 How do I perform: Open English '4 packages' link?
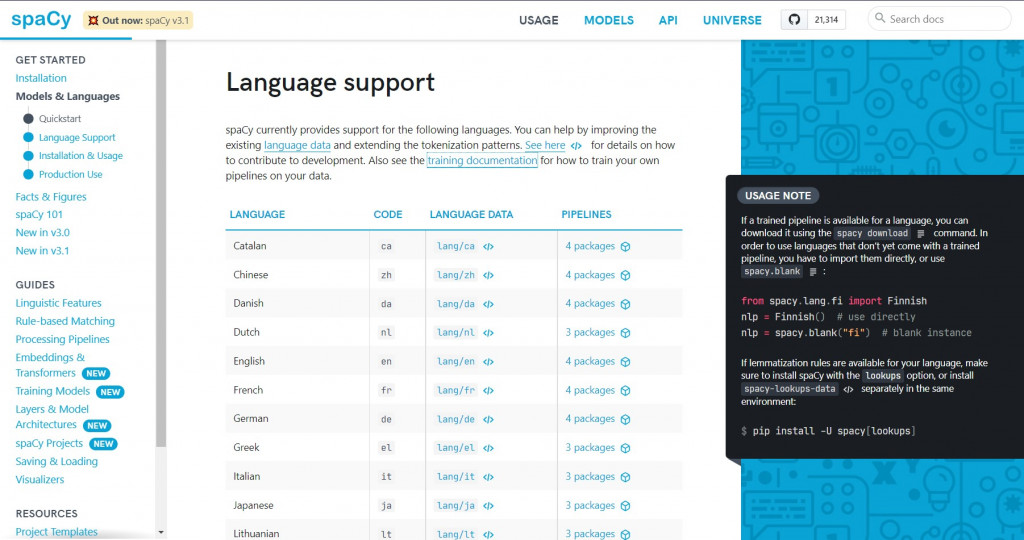590,361
